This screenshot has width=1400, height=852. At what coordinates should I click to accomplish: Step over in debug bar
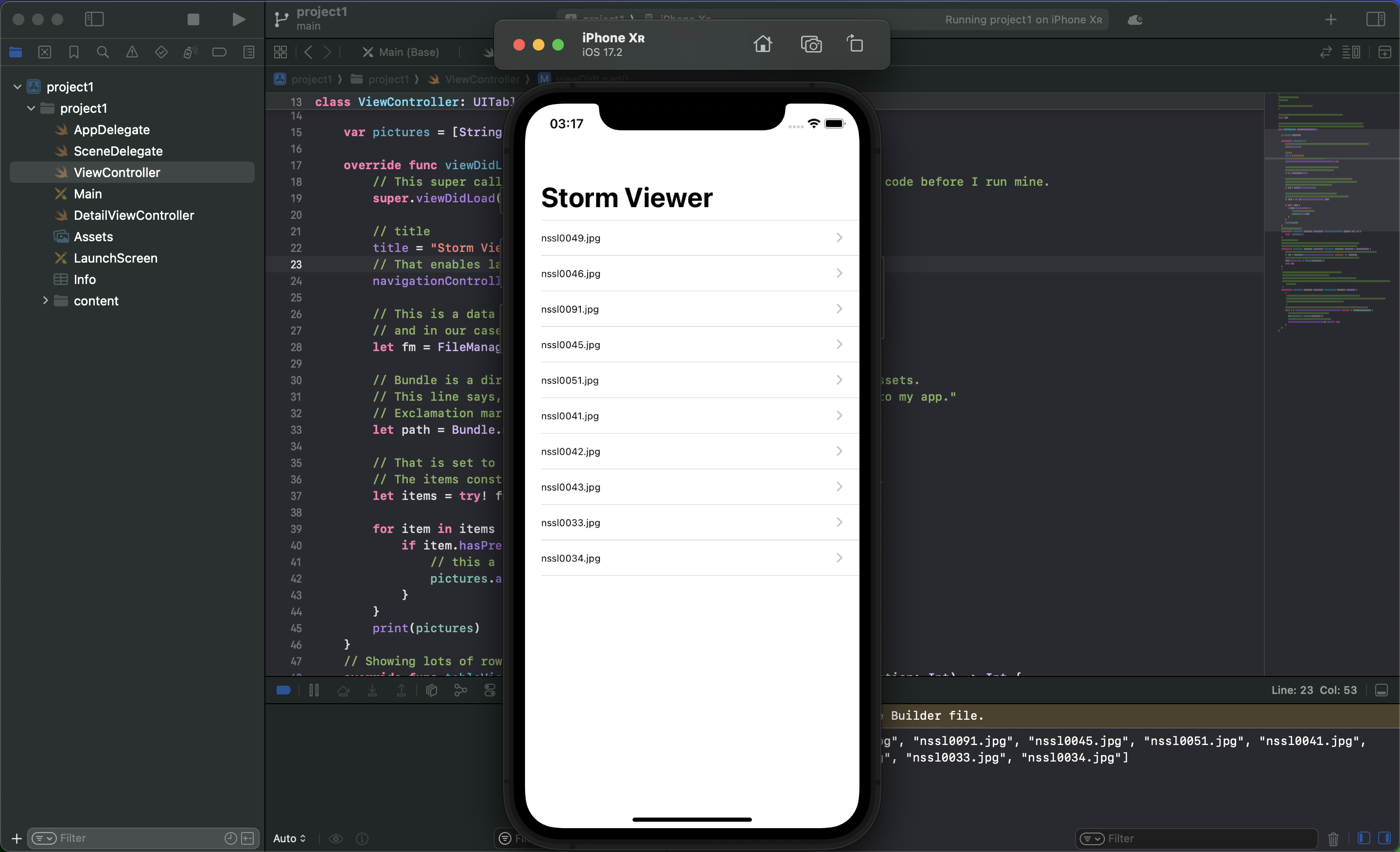tap(343, 690)
